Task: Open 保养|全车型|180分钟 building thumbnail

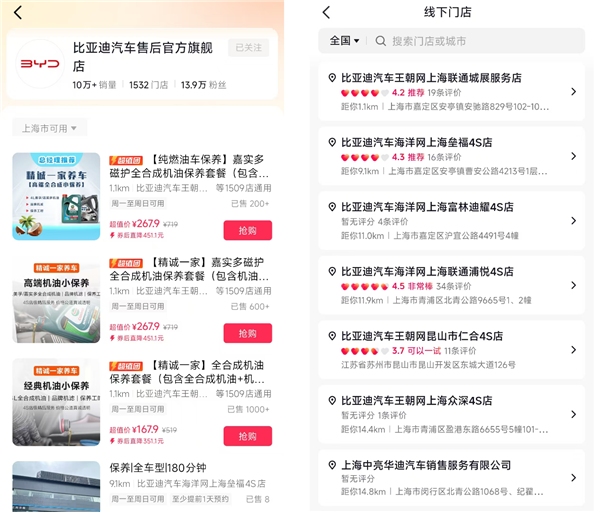Action: [x=56, y=487]
